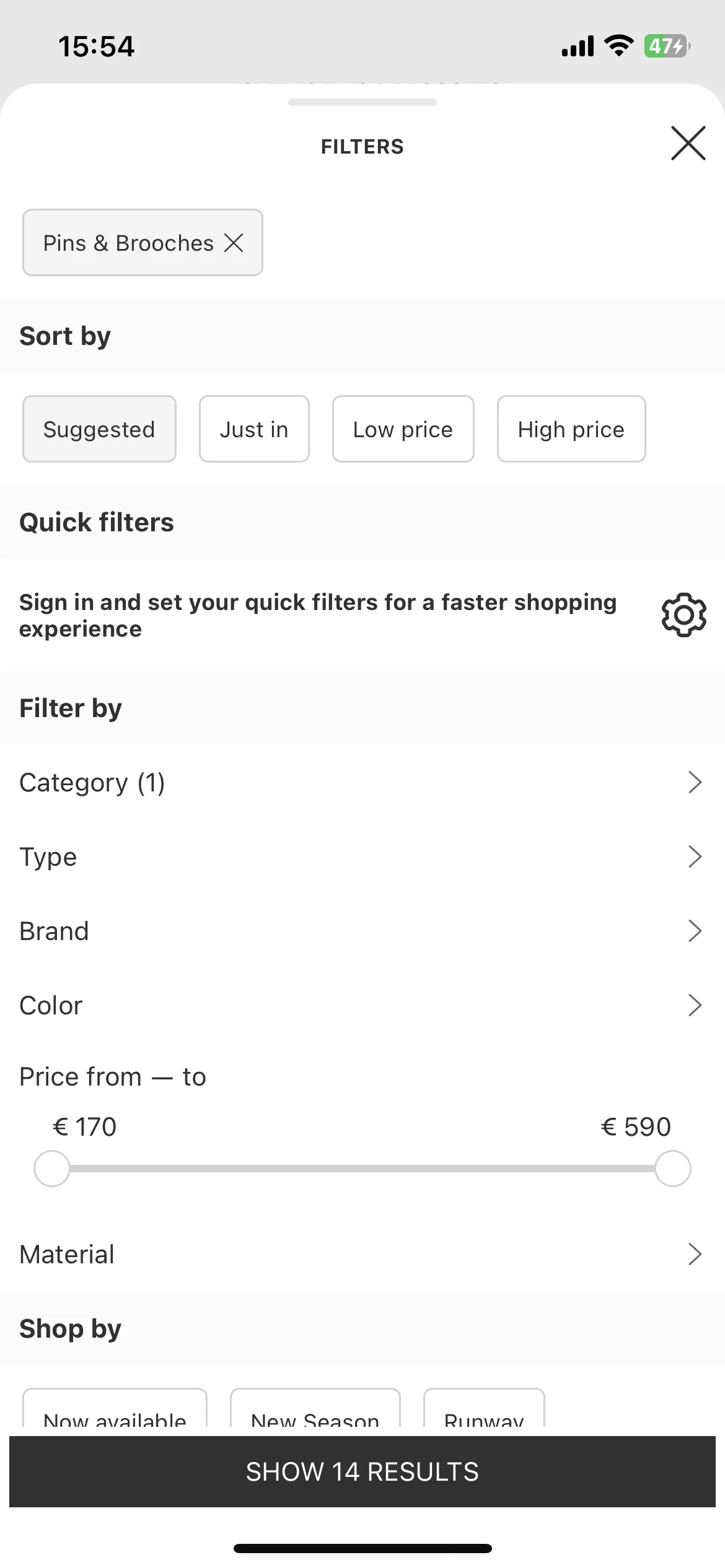Click the minimum price slider handle
The image size is (725, 1568).
click(x=52, y=1169)
